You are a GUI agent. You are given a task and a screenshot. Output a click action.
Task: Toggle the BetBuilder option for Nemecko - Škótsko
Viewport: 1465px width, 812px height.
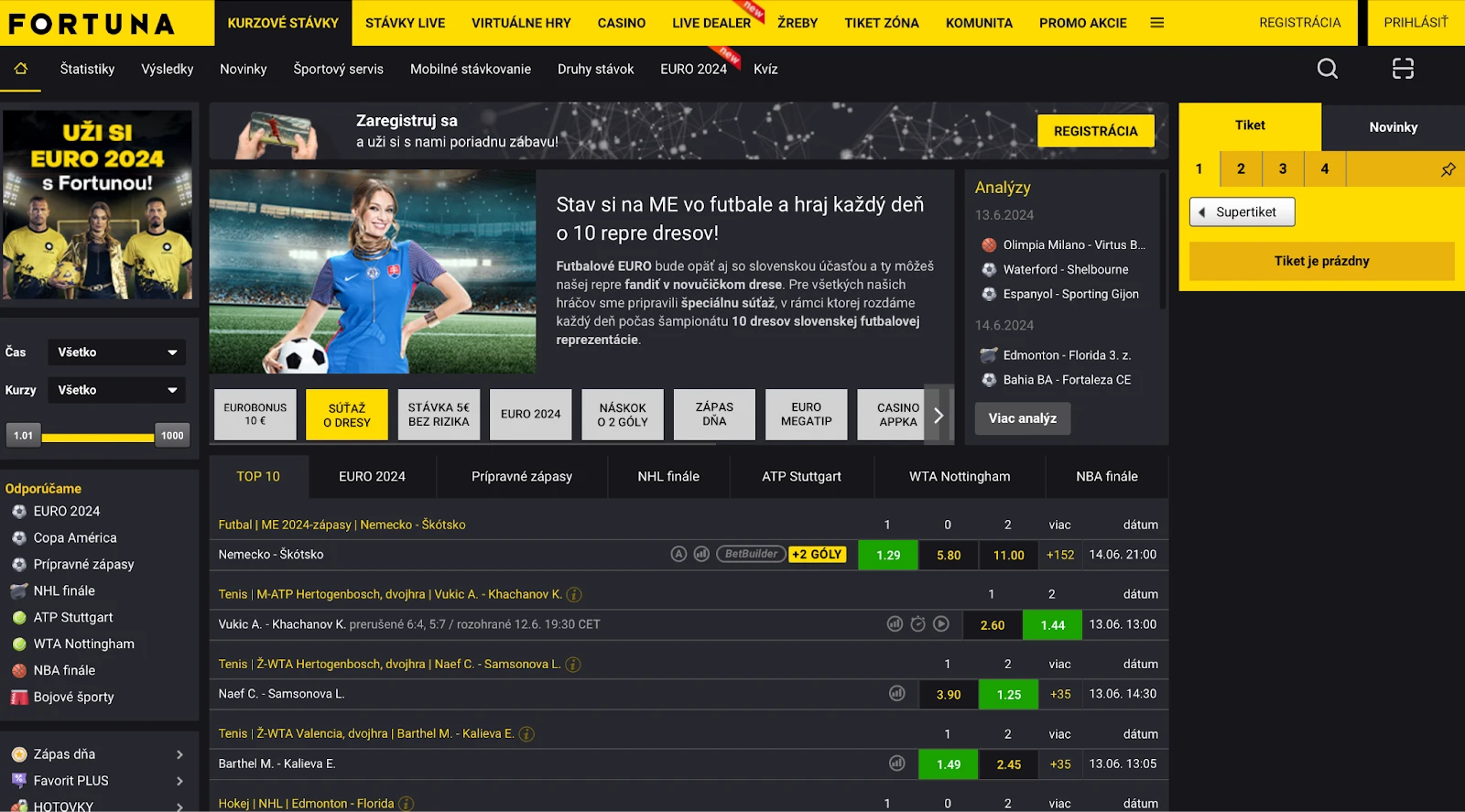(751, 554)
